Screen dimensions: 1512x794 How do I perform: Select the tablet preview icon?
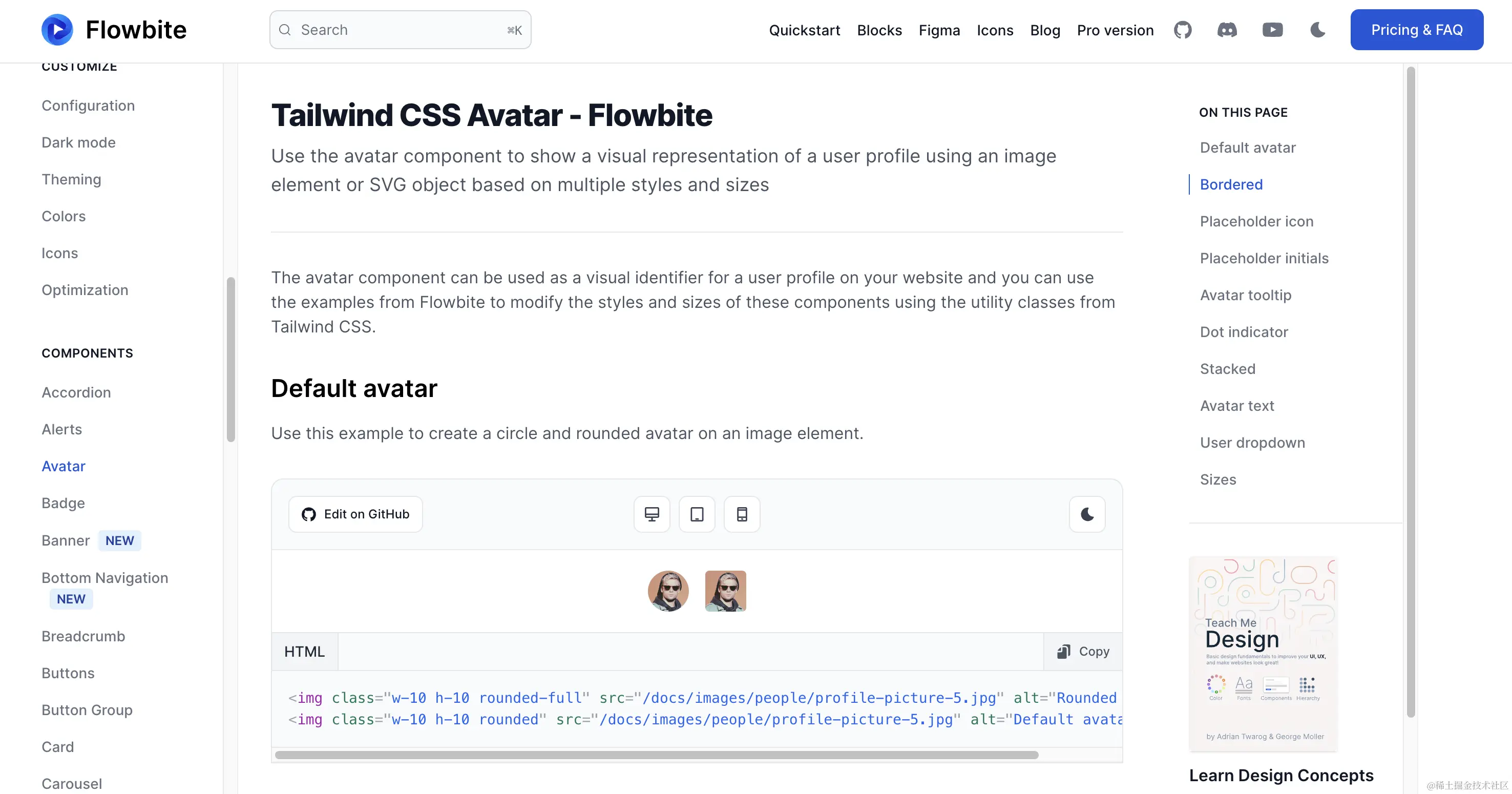(x=697, y=514)
